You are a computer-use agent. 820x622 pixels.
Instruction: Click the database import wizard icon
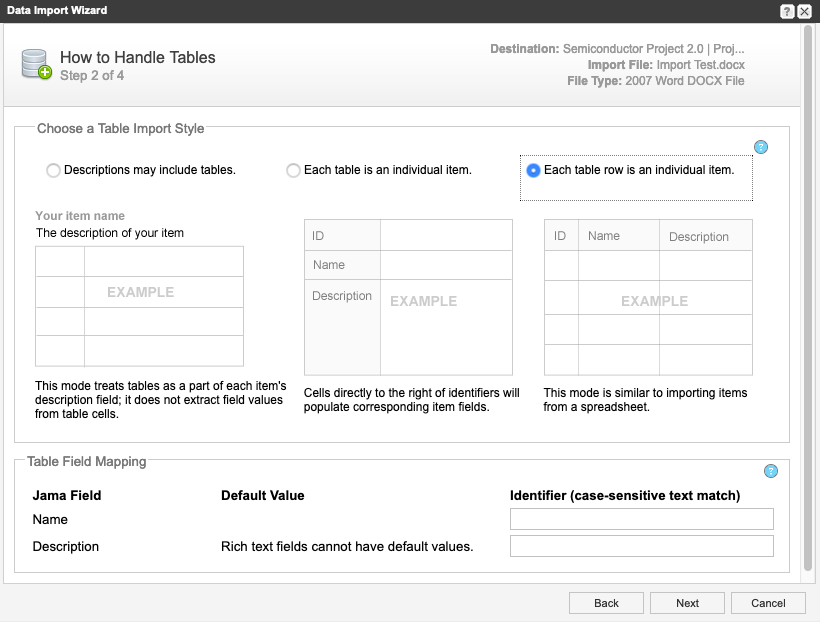coord(36,64)
